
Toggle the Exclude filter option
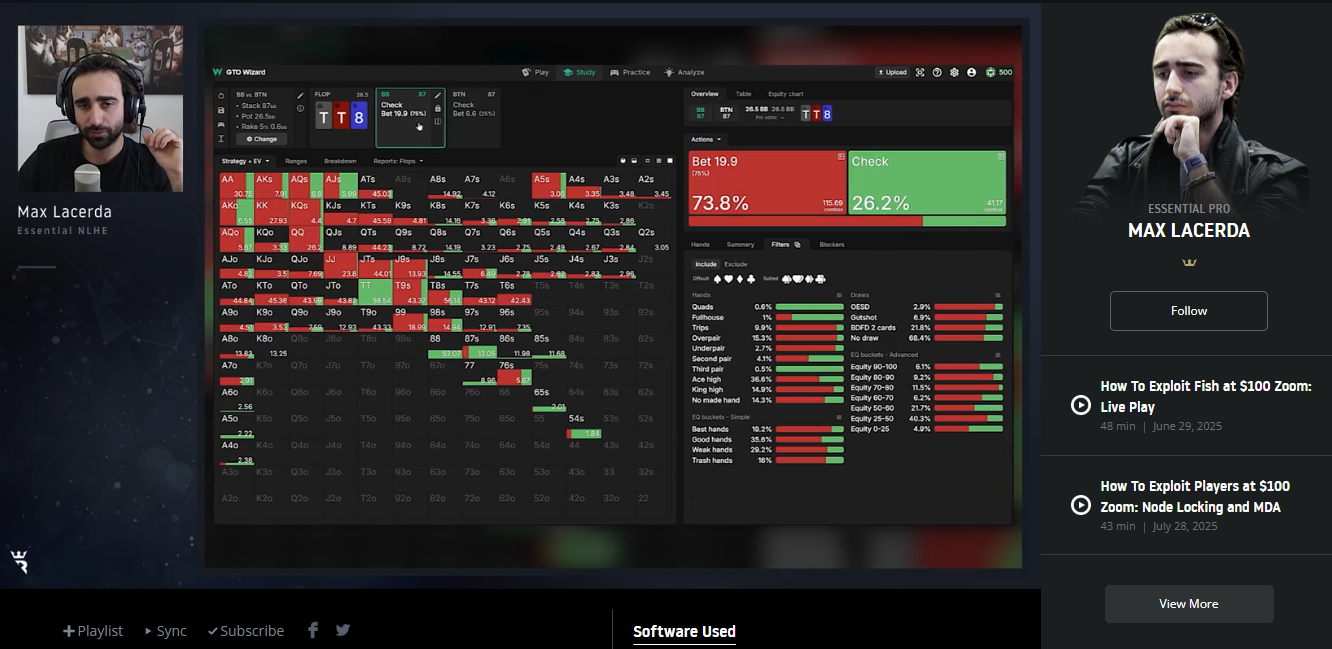[735, 264]
